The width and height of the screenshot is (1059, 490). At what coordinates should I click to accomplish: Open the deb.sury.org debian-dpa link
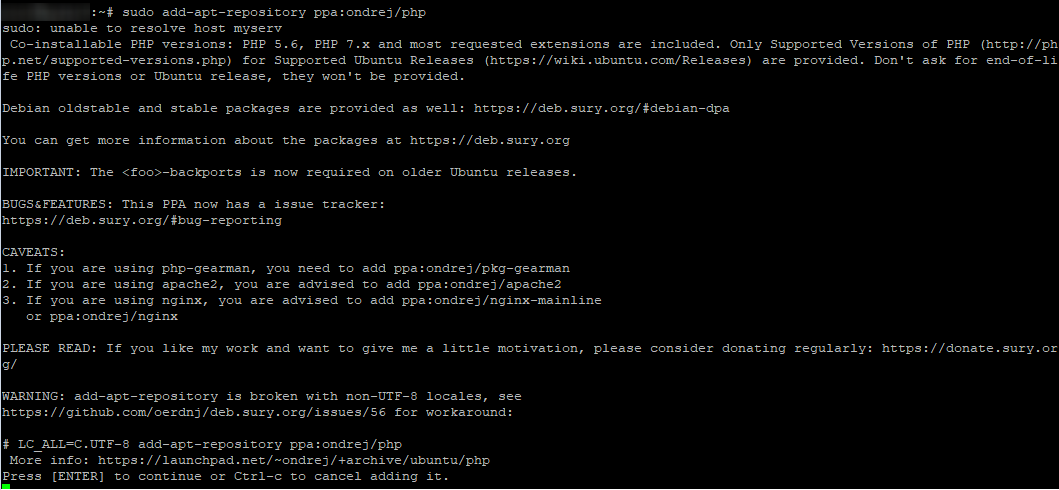pyautogui.click(x=601, y=108)
